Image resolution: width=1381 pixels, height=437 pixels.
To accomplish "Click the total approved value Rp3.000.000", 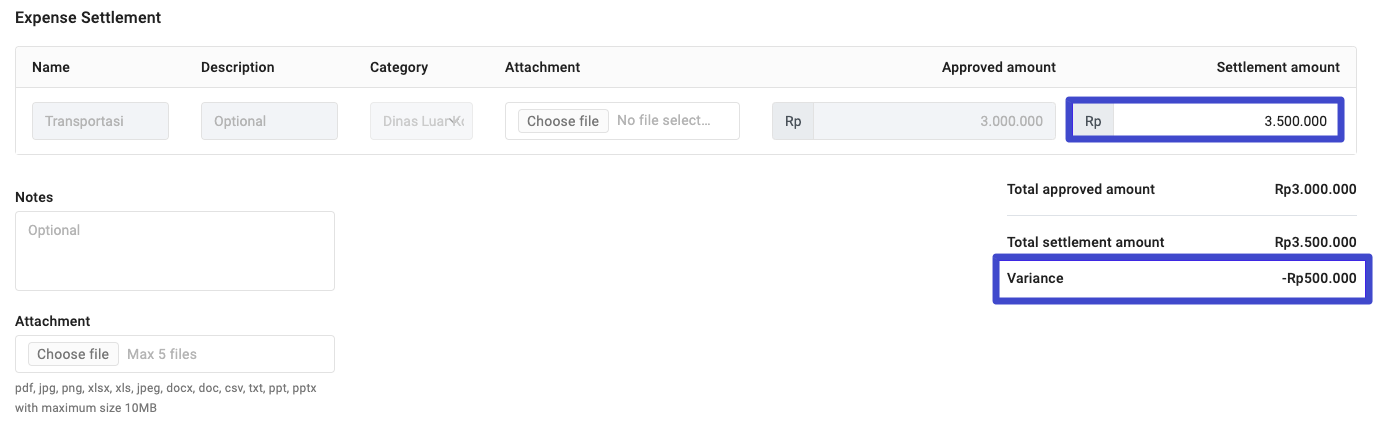I will (x=1315, y=189).
